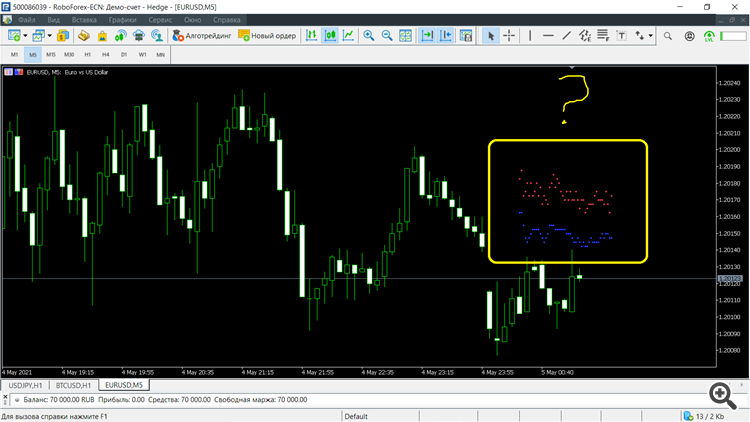Switch to the USDJPY,H1 chart tab

pos(25,385)
